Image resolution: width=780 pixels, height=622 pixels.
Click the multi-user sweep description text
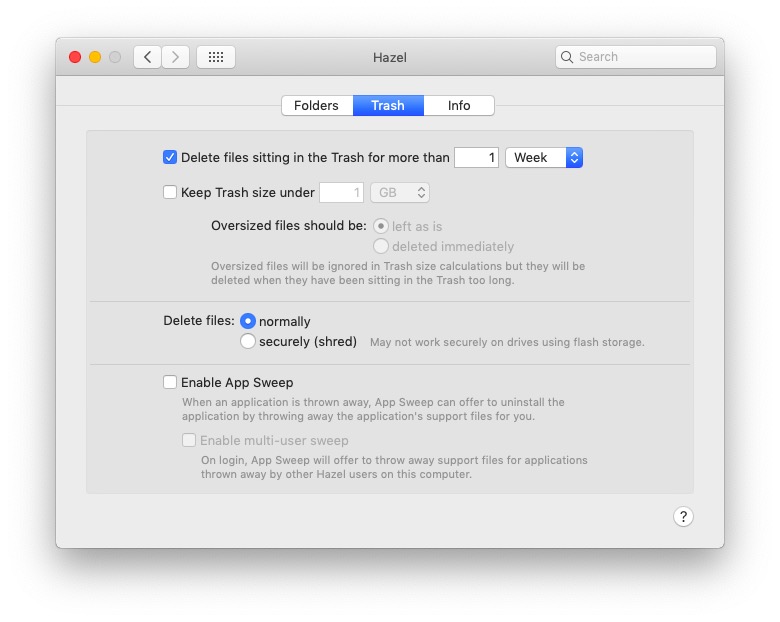coord(394,467)
